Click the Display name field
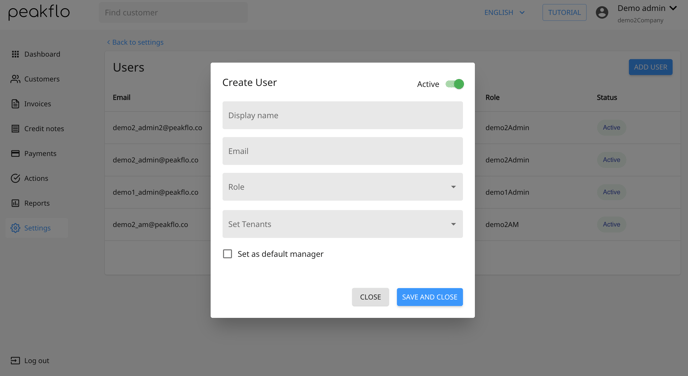688x376 pixels. pos(342,115)
